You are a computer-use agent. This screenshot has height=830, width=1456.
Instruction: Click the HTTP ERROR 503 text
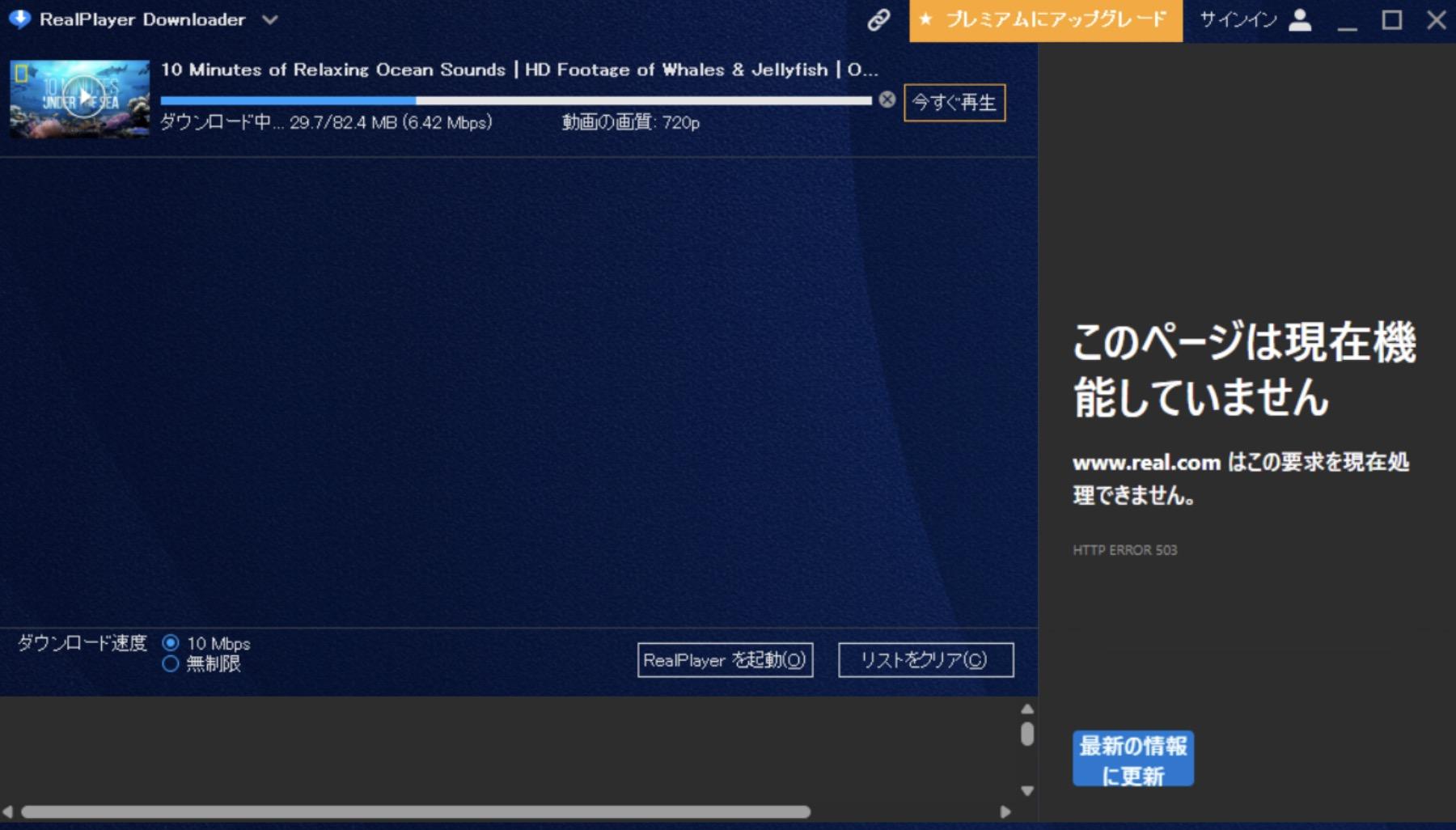click(1125, 550)
